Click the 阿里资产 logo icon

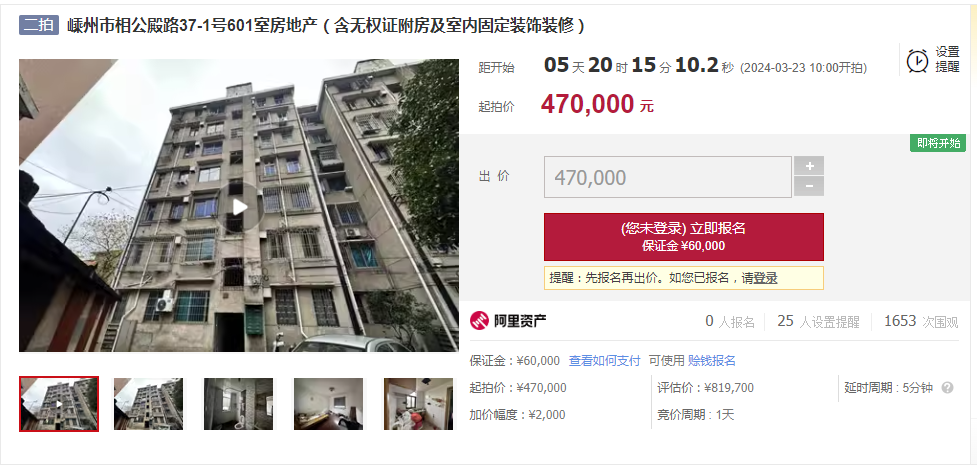click(x=479, y=321)
